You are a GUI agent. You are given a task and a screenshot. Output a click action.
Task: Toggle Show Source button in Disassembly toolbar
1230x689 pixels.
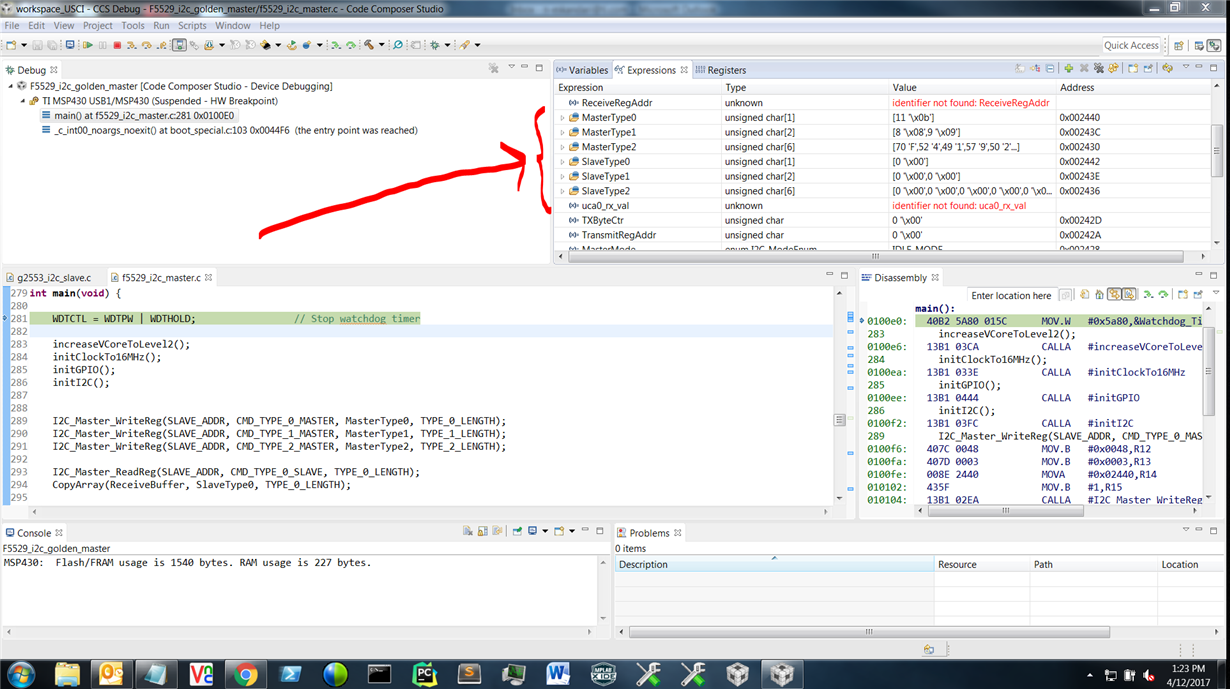[x=1129, y=295]
